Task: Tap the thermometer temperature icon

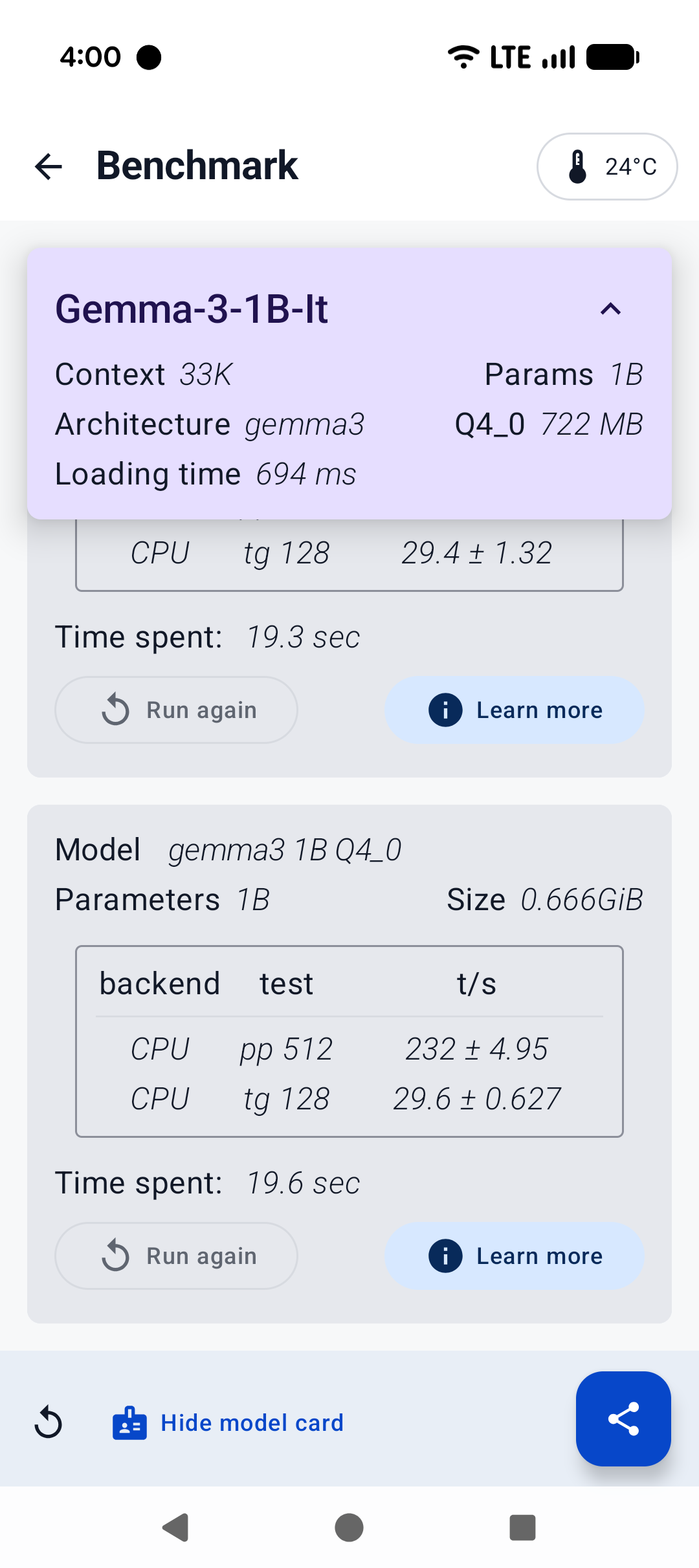Action: (576, 166)
